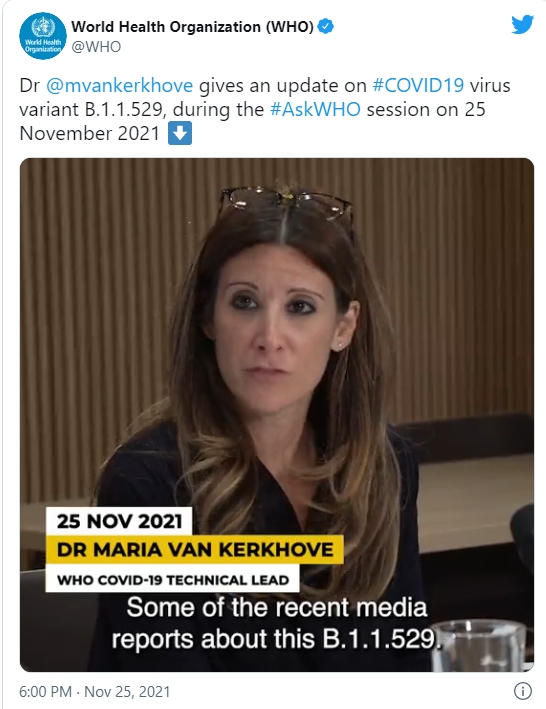
Task: Click the Twitter bird logo
Action: click(522, 24)
